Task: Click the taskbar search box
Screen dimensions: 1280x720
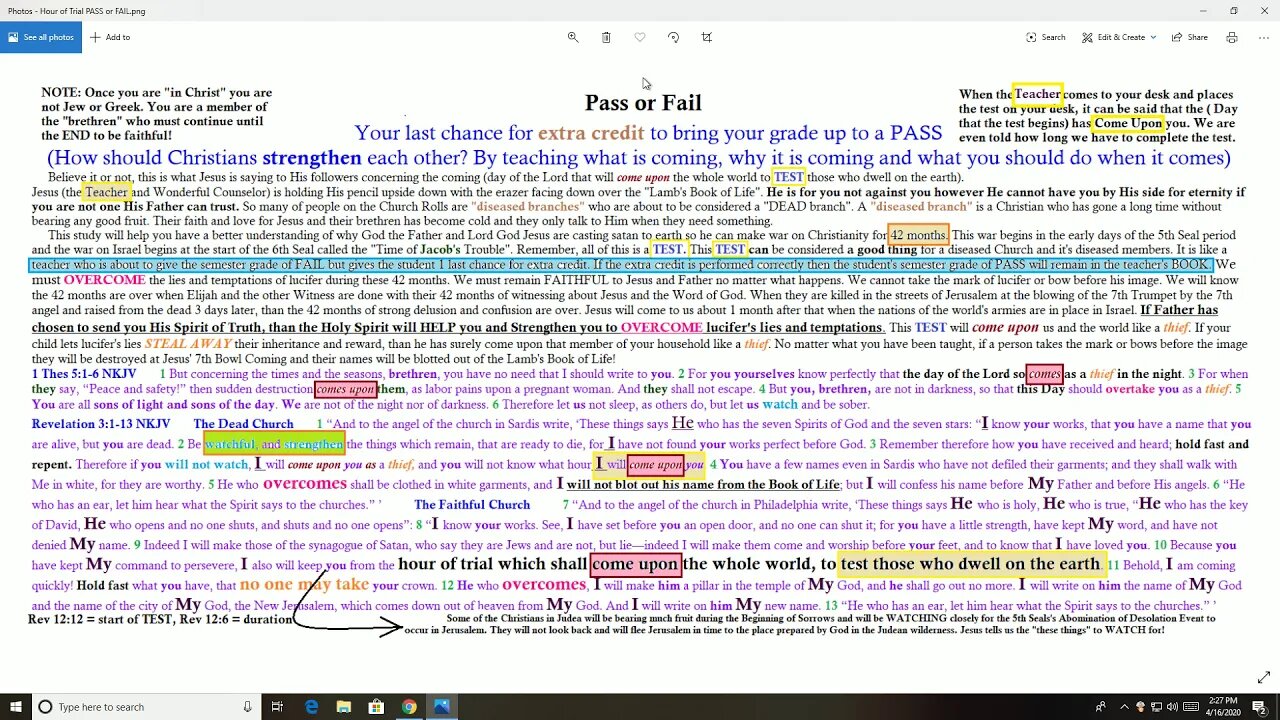Action: pos(145,707)
